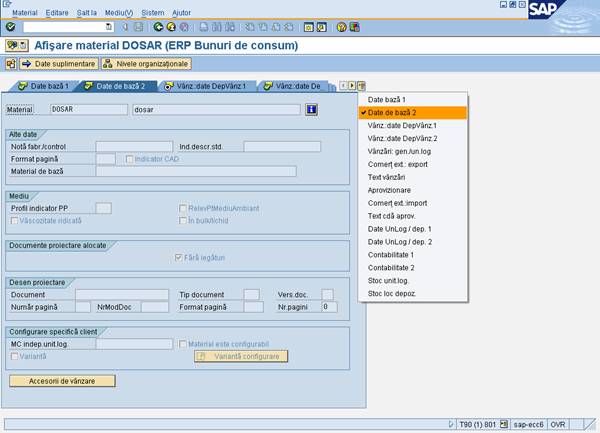Viewport: 600px width, 433px height.
Task: Click the Variantă configurare button
Action: [x=241, y=356]
